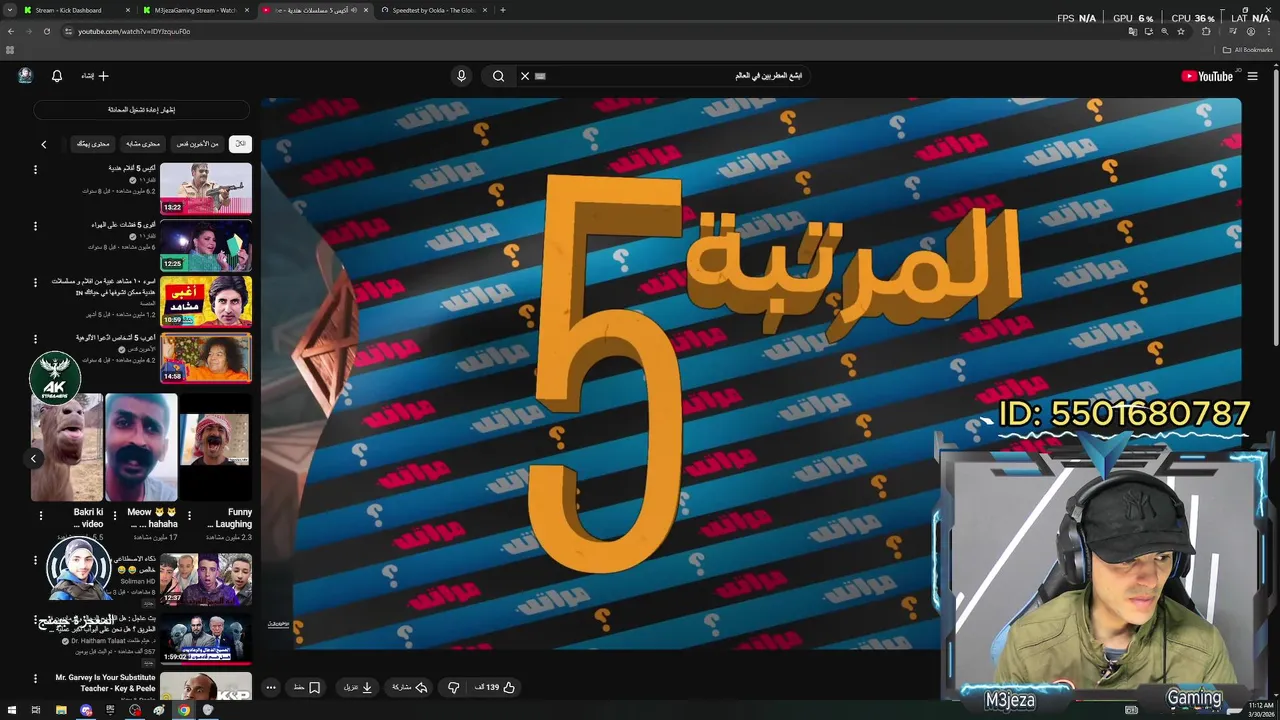This screenshot has height=720, width=1280.
Task: Open options for 10:59 video
Action: pyautogui.click(x=35, y=283)
